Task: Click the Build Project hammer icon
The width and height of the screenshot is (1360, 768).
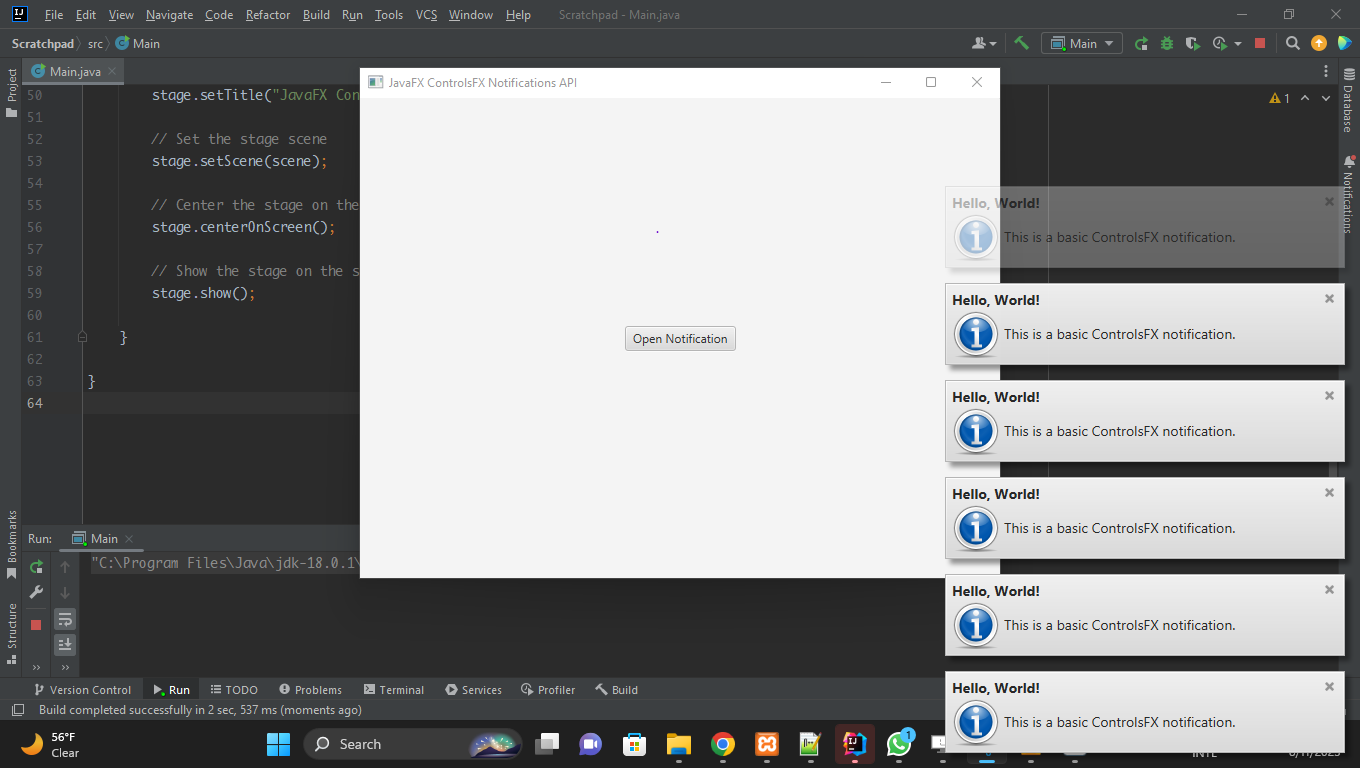Action: pyautogui.click(x=1021, y=43)
